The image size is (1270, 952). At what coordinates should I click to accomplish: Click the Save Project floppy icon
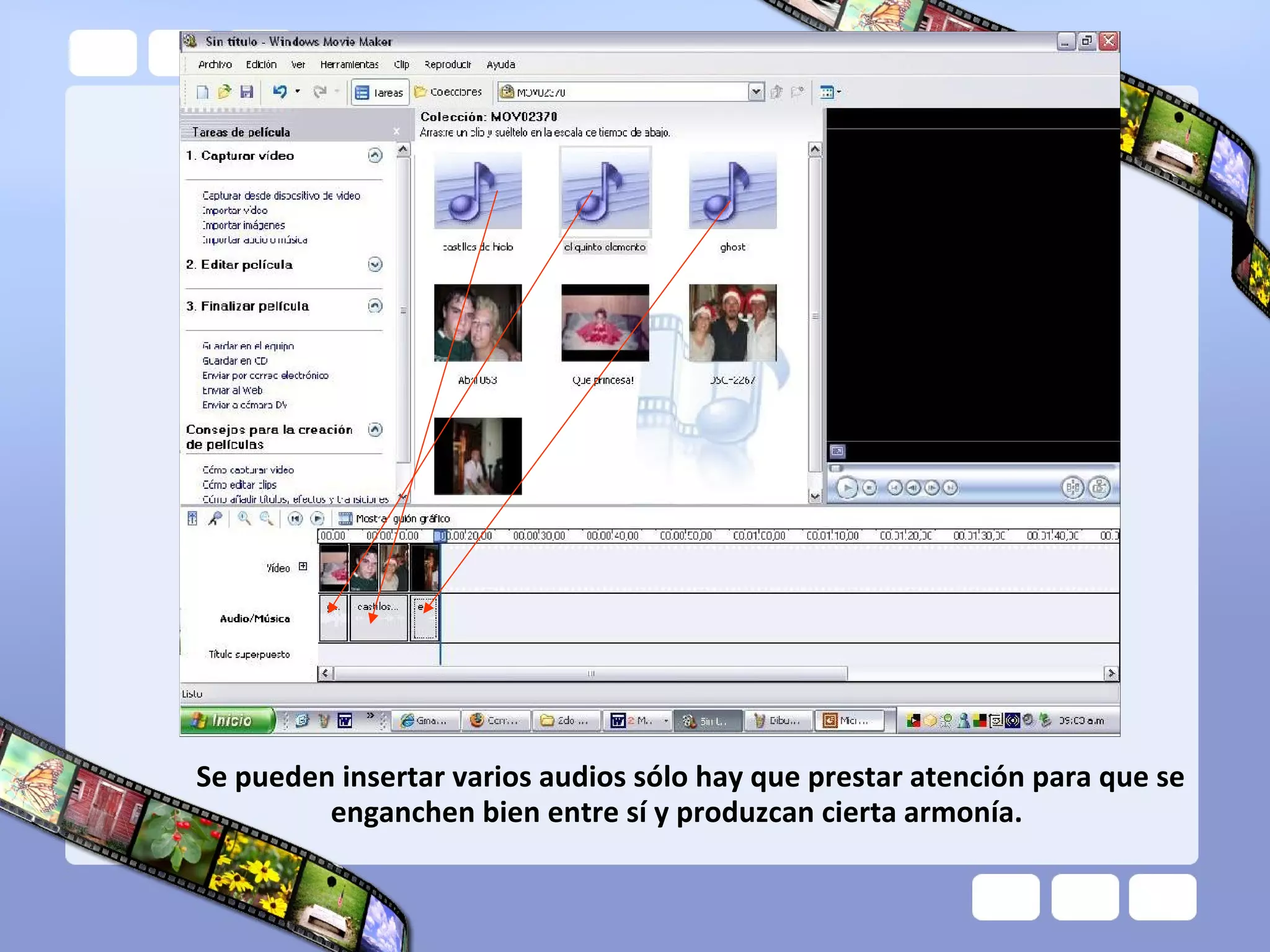point(246,92)
